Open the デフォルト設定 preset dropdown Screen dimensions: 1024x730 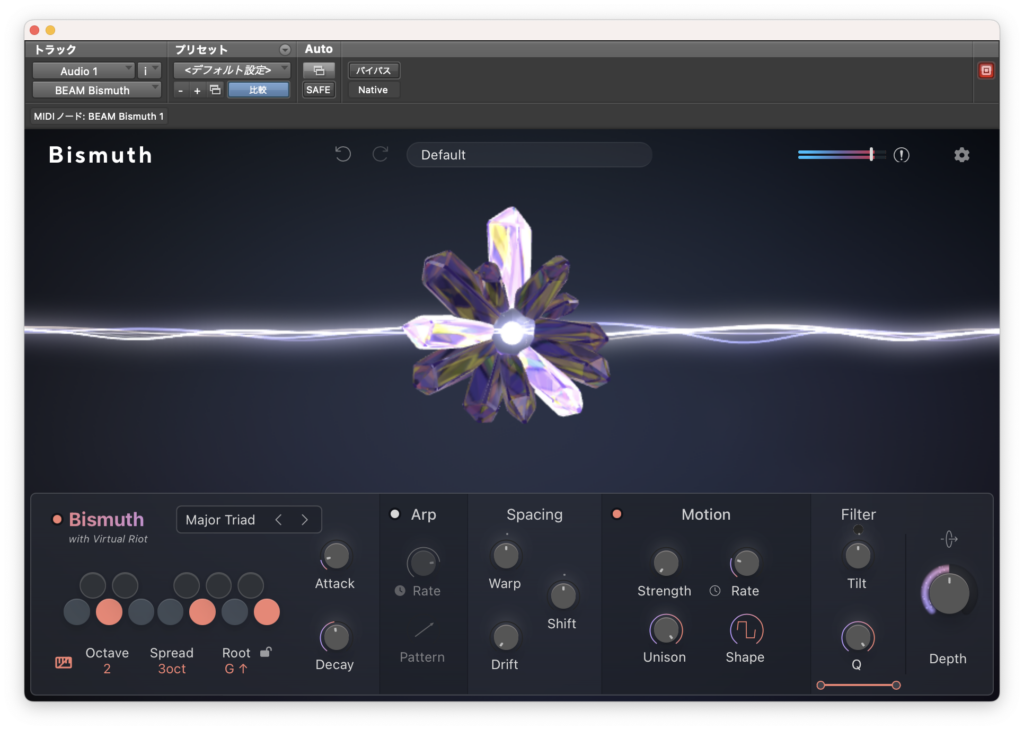232,70
